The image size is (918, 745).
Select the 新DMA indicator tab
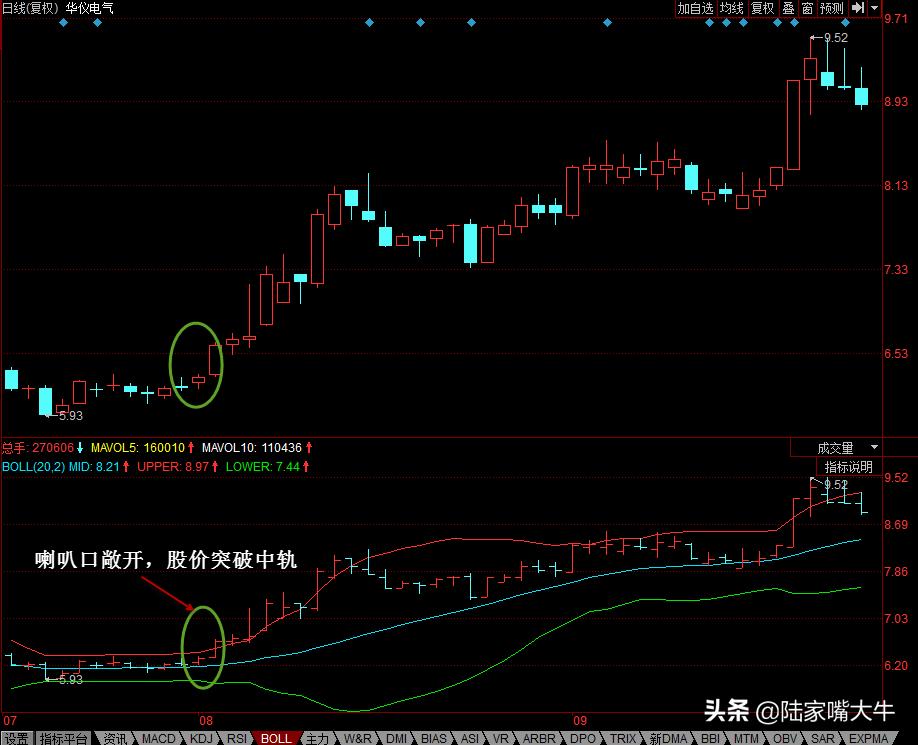click(669, 738)
